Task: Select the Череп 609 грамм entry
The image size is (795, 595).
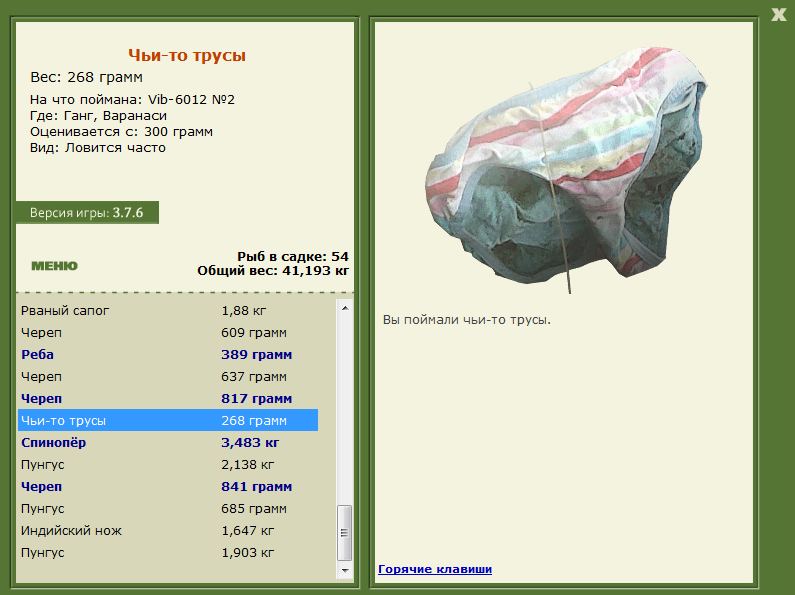Action: (168, 332)
